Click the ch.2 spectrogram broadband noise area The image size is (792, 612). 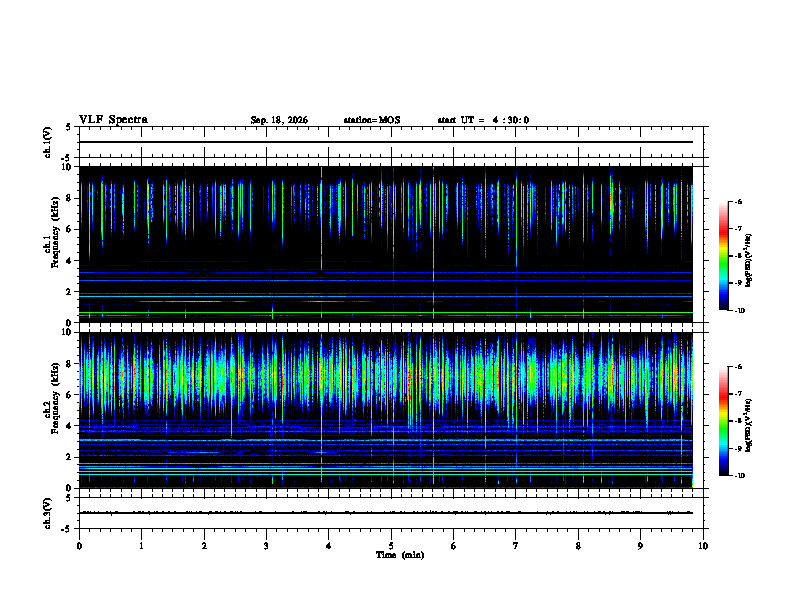(386, 376)
